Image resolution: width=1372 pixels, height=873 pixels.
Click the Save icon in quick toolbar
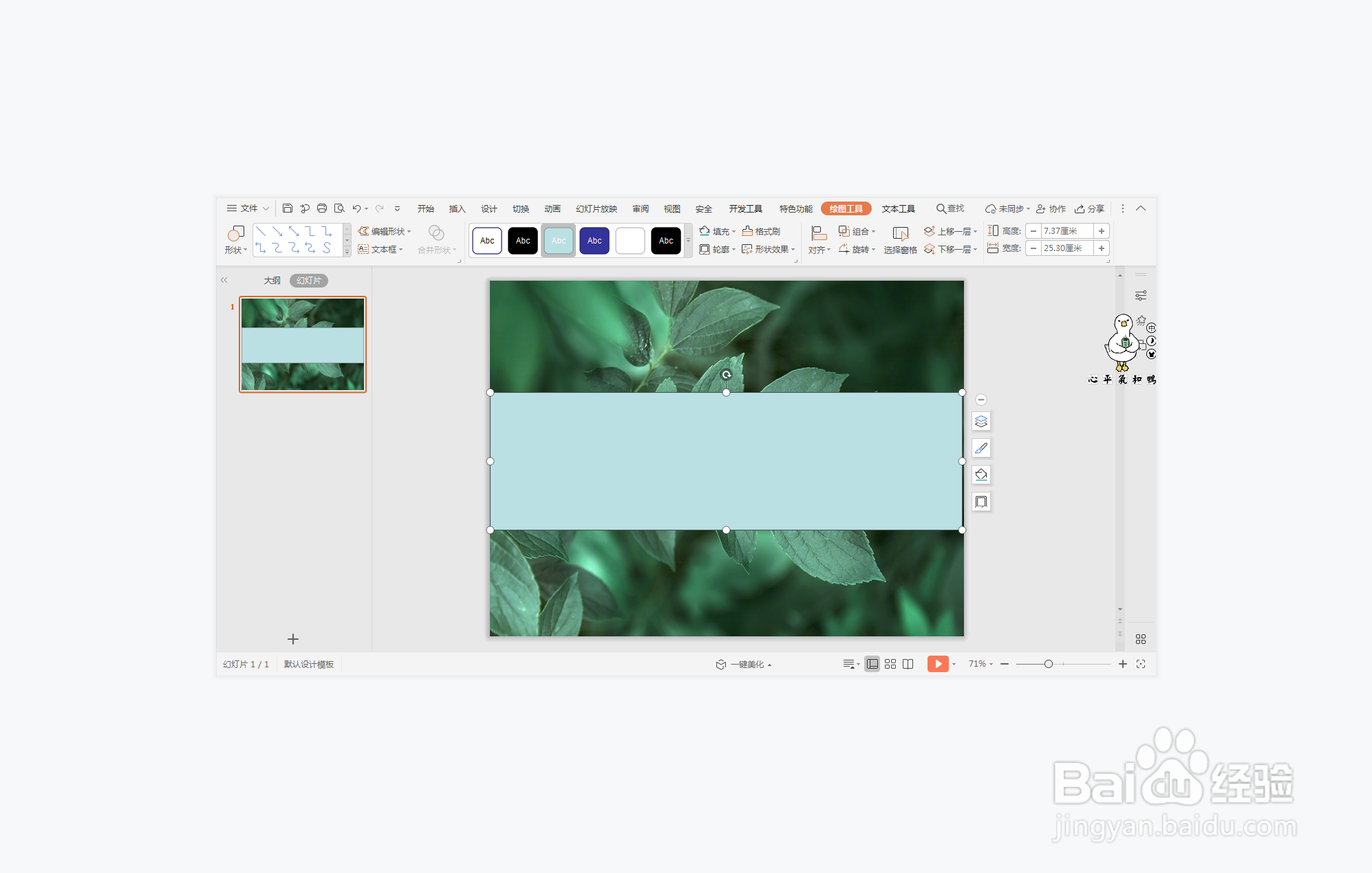pos(288,208)
